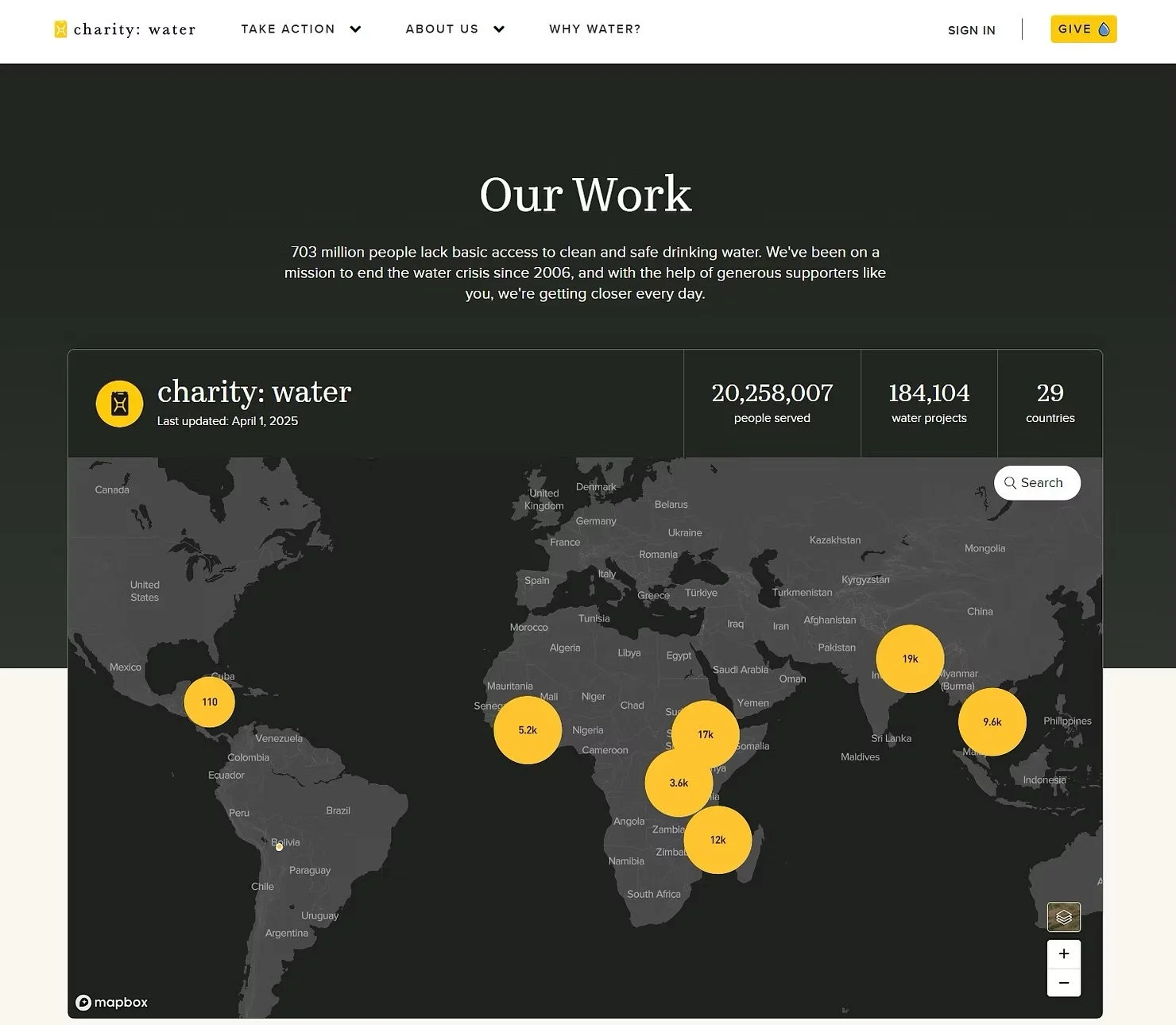Viewport: 1176px width, 1025px height.
Task: Click the small project dot in Bolivia
Action: coord(279,847)
